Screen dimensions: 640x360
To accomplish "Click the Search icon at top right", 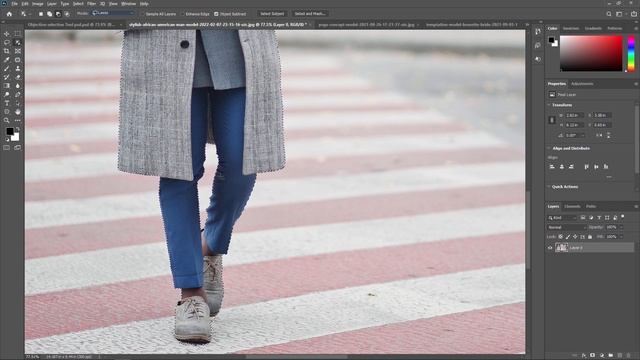I will pos(609,14).
